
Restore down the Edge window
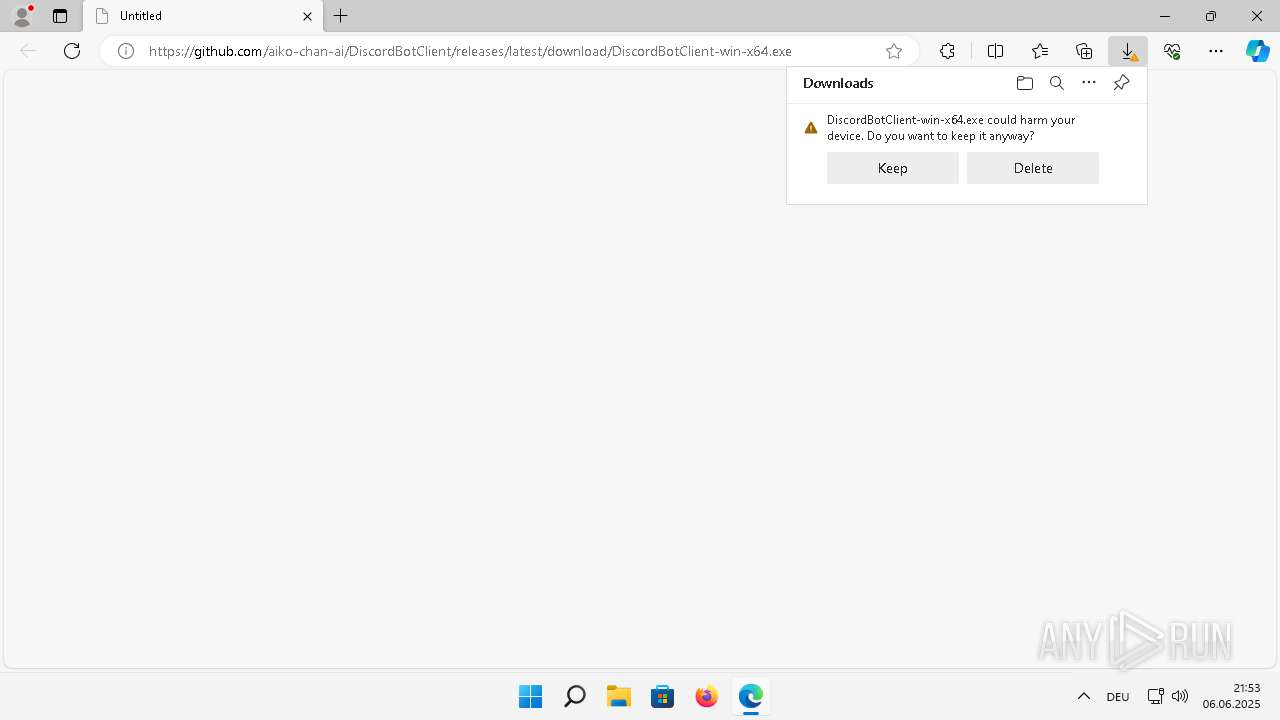click(x=1211, y=16)
